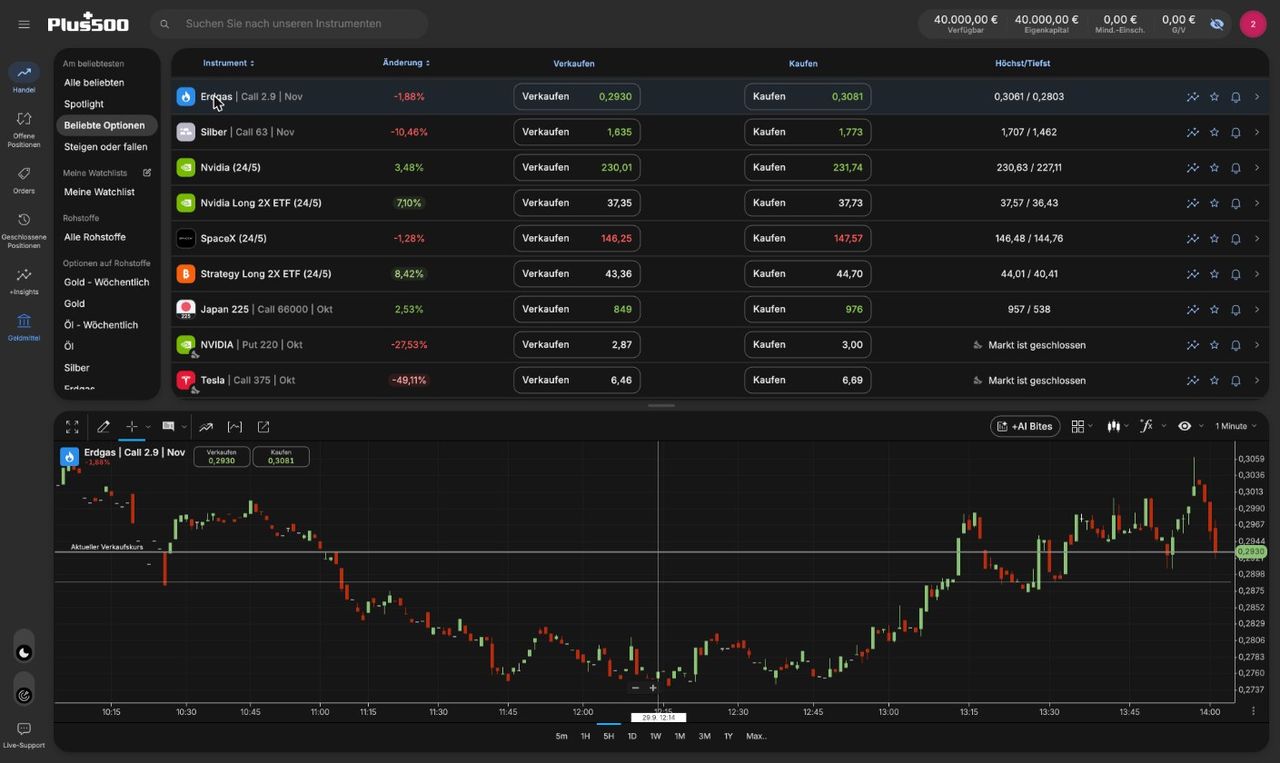This screenshot has height=763, width=1280.
Task: Open Geschlossene Positionen in the sidebar
Action: 24,230
